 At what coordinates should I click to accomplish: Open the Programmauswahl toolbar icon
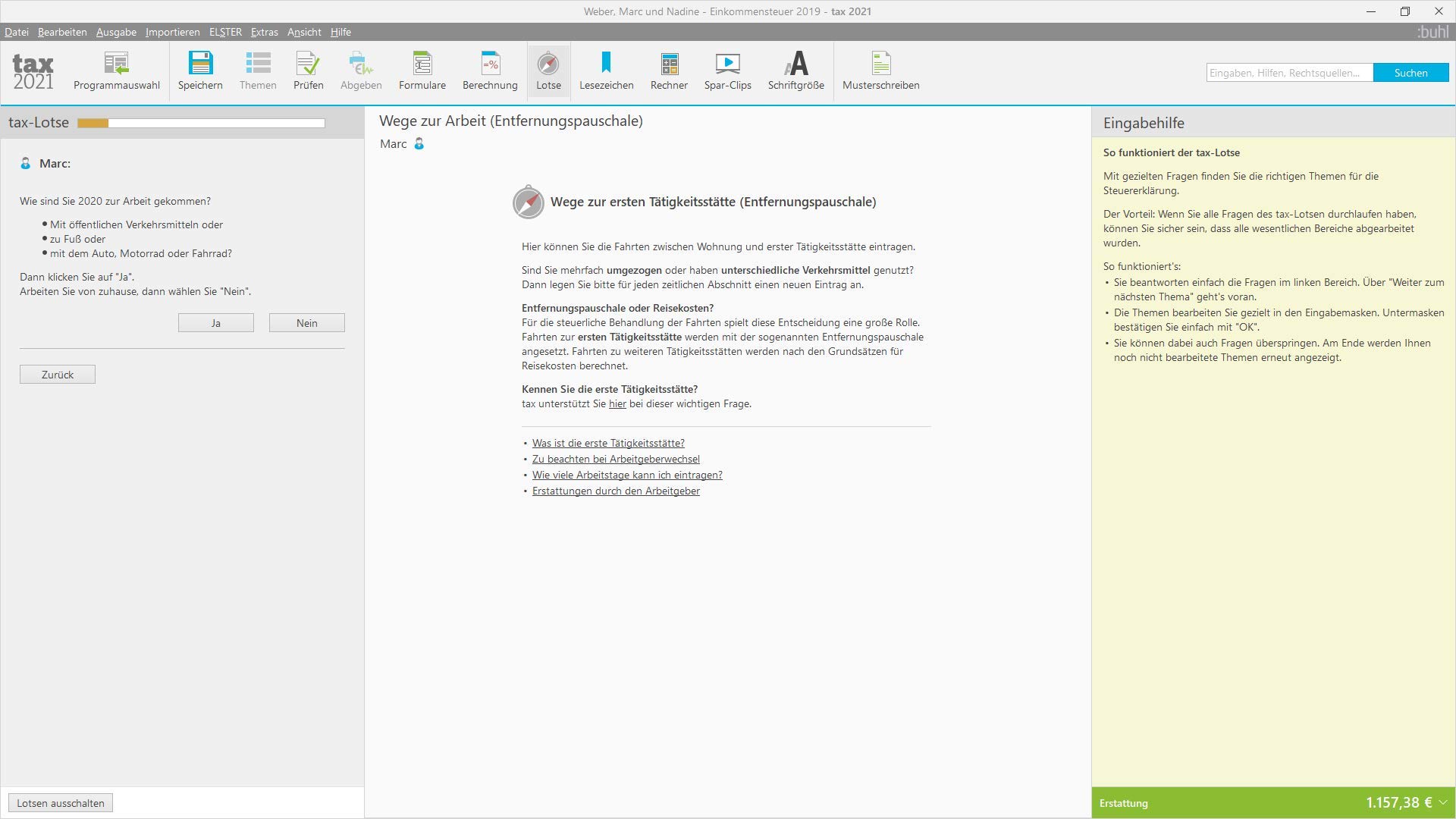click(117, 71)
